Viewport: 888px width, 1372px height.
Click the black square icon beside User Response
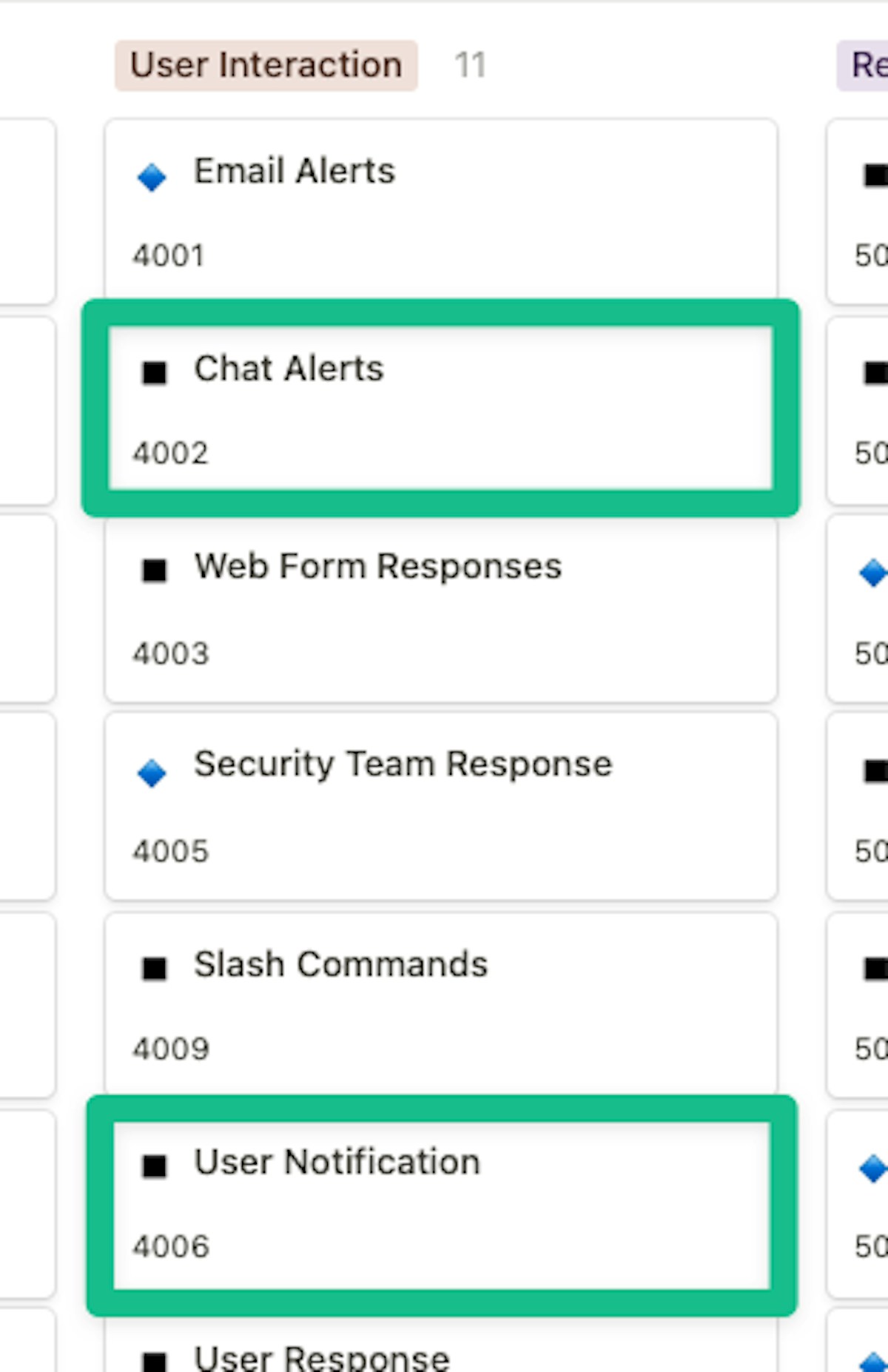pyautogui.click(x=154, y=1360)
